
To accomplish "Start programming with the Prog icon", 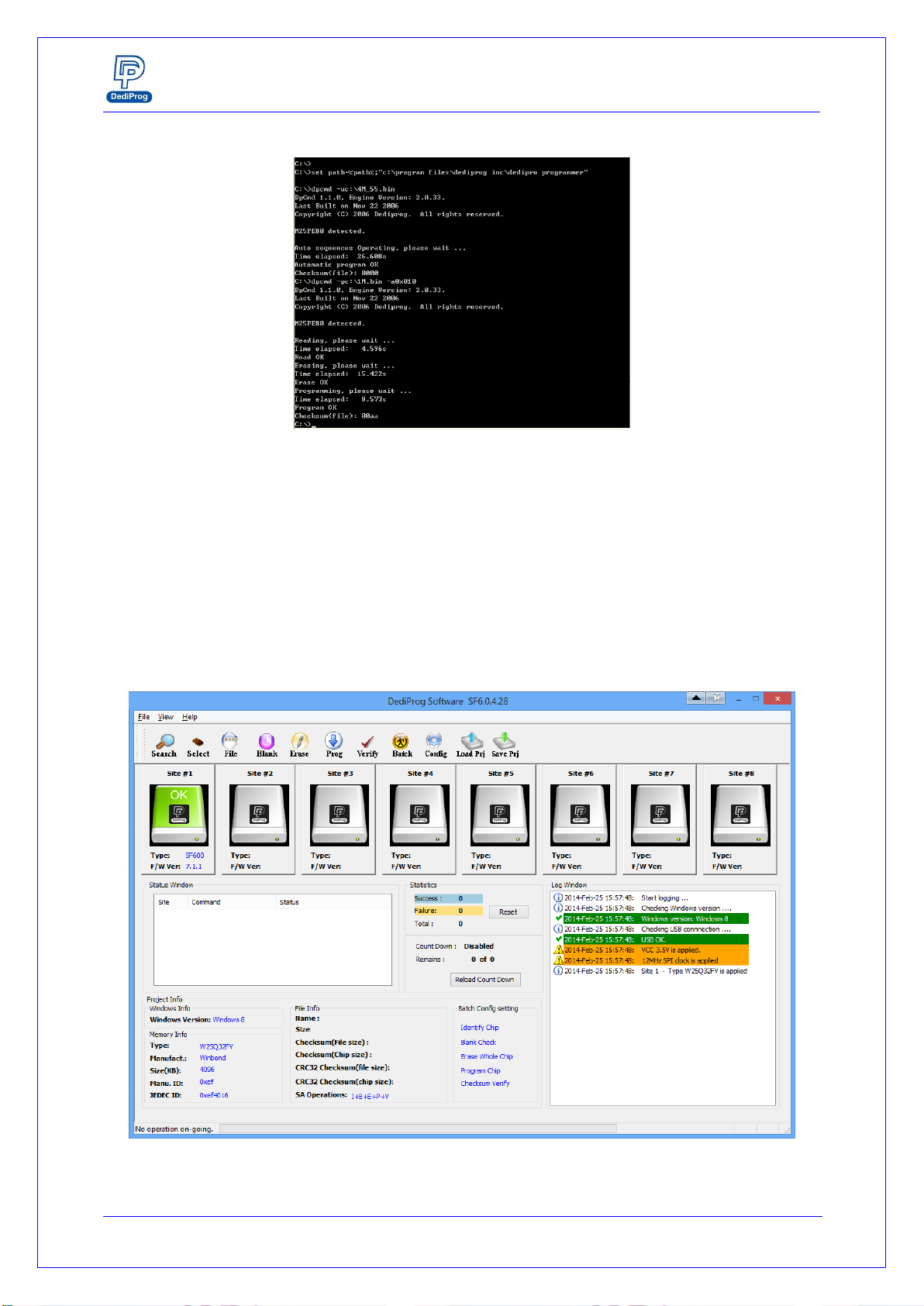I will click(x=334, y=745).
